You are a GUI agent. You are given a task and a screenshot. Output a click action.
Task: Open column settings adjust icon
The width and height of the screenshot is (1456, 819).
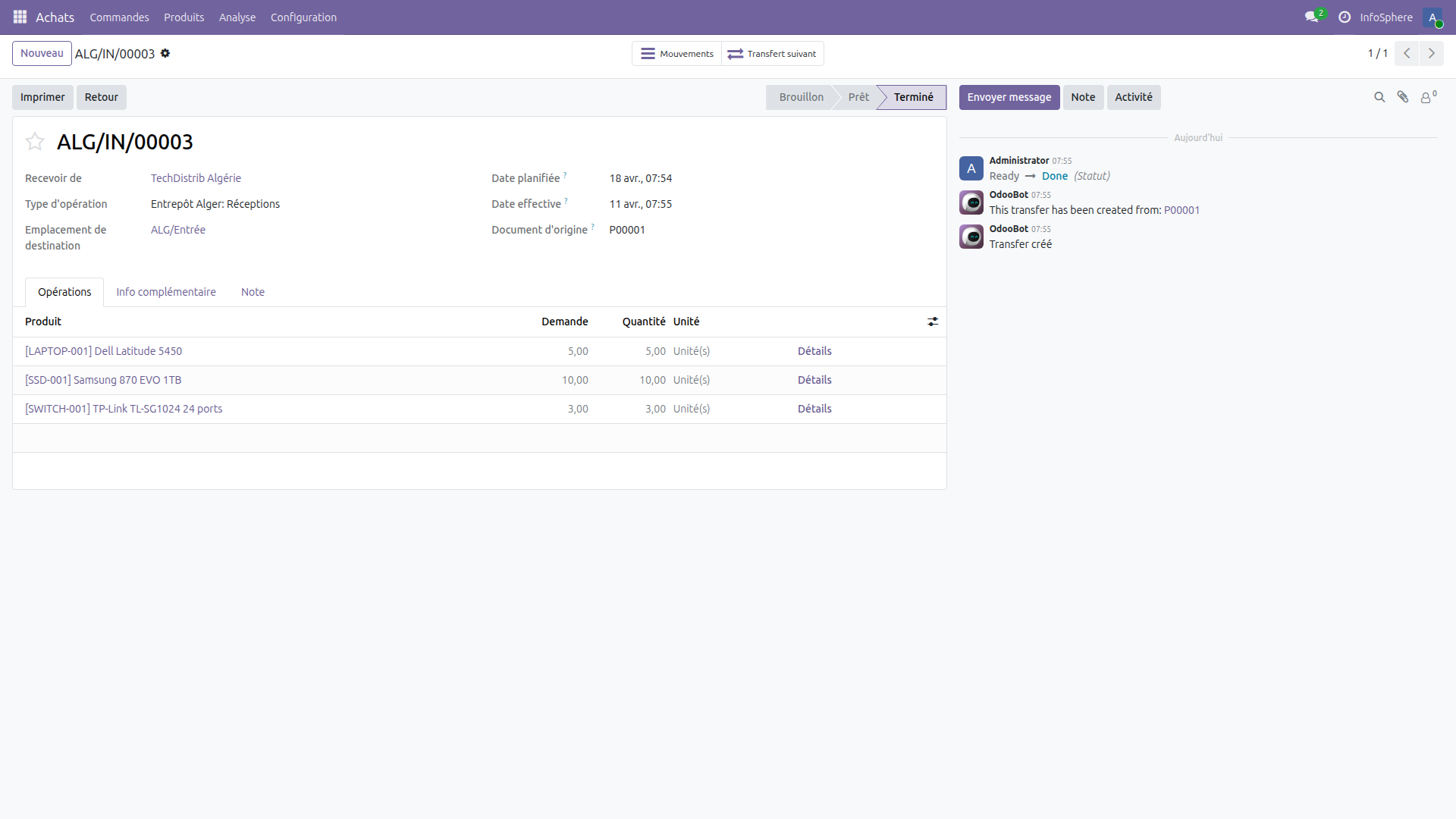[933, 322]
